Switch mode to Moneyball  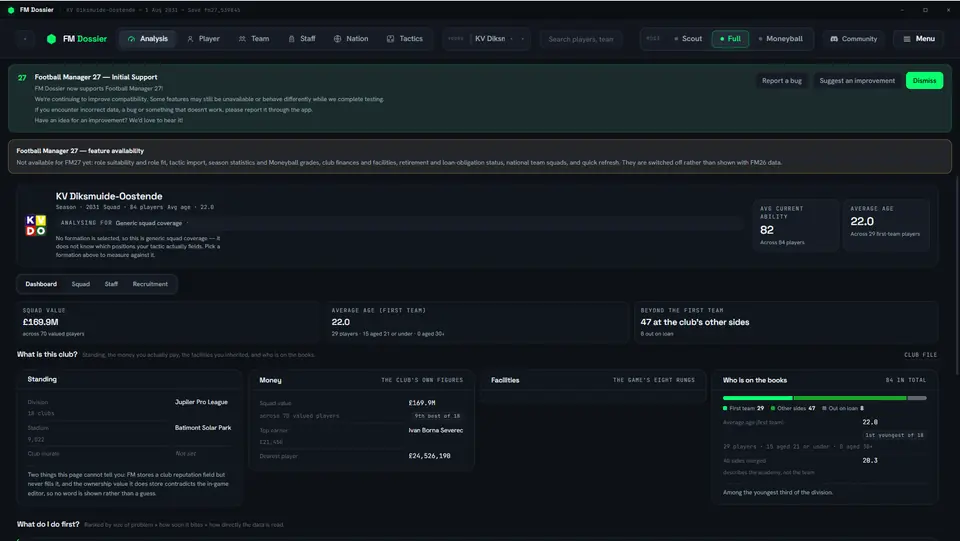pyautogui.click(x=781, y=39)
